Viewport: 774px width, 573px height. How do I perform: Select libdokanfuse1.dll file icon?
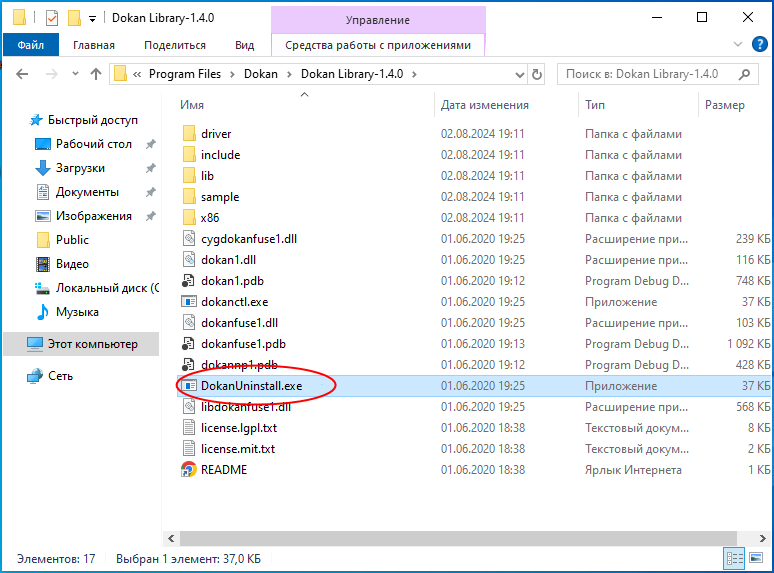click(189, 407)
